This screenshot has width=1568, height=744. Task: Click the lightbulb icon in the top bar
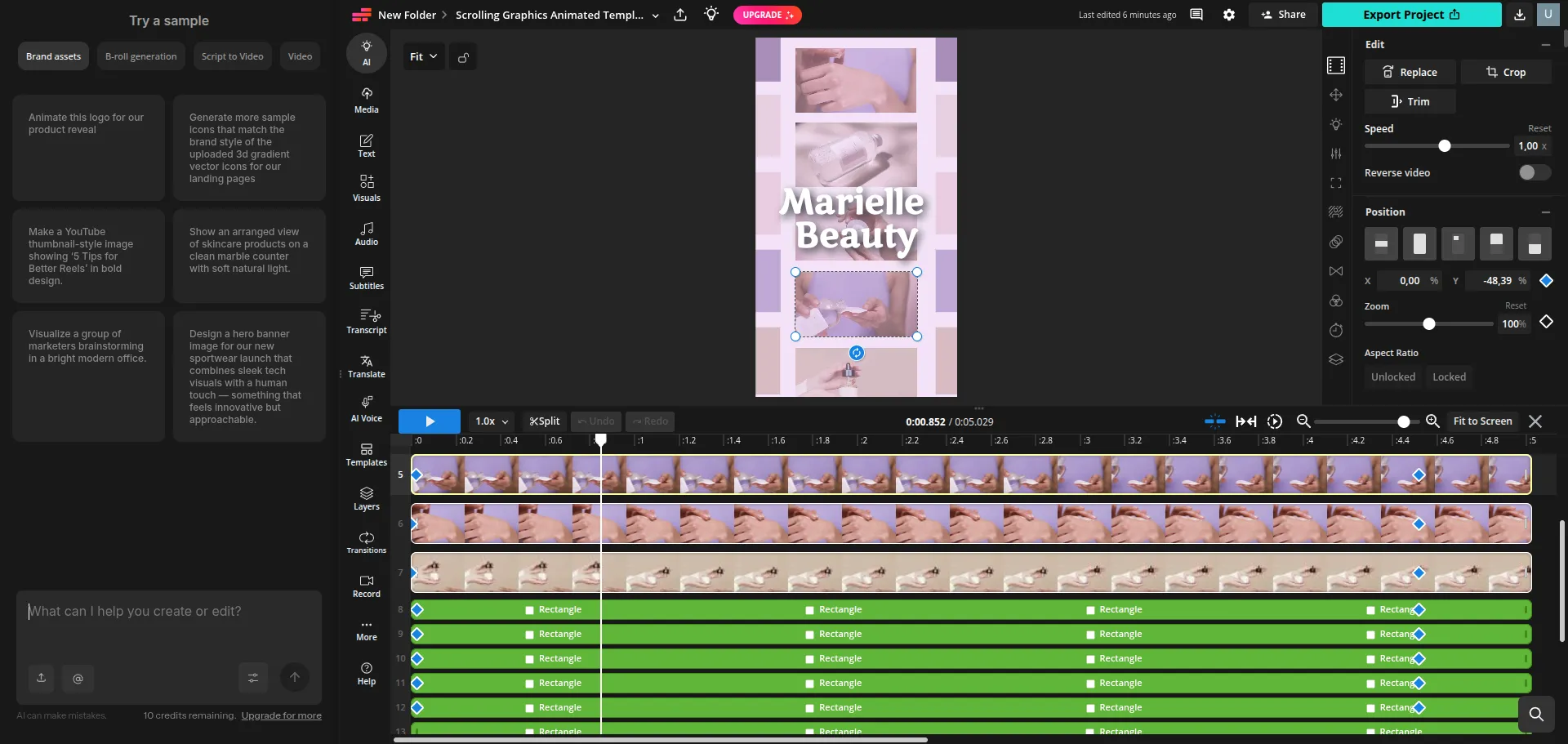(x=712, y=14)
